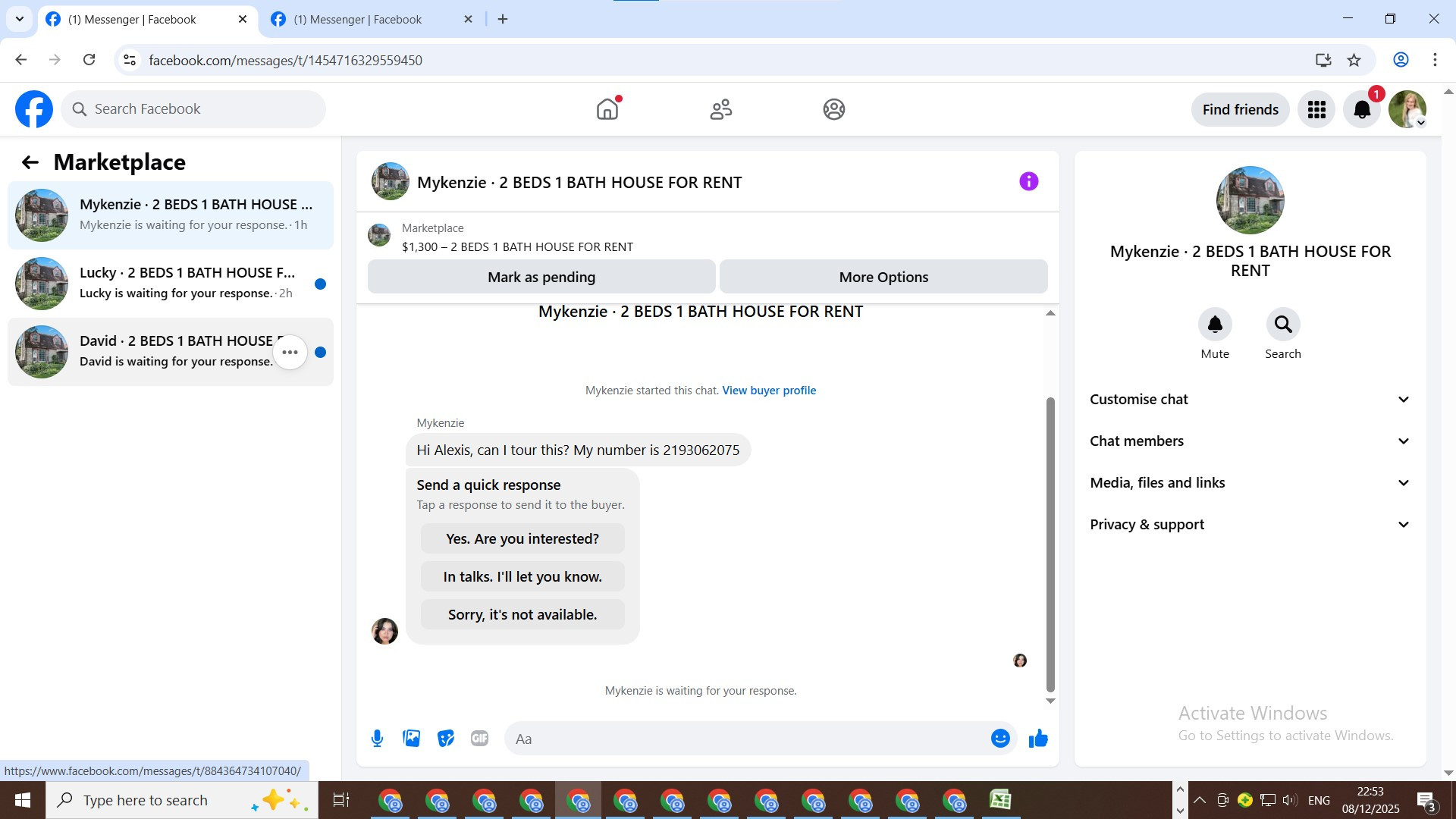Open Lucky's house rental conversation
The height and width of the screenshot is (819, 1456).
click(x=171, y=284)
